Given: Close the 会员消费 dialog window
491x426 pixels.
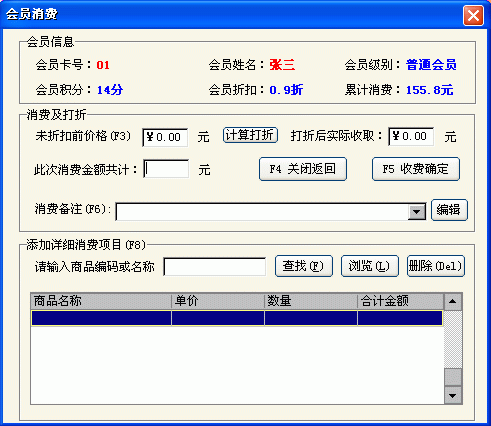Looking at the screenshot, I should pos(473,15).
